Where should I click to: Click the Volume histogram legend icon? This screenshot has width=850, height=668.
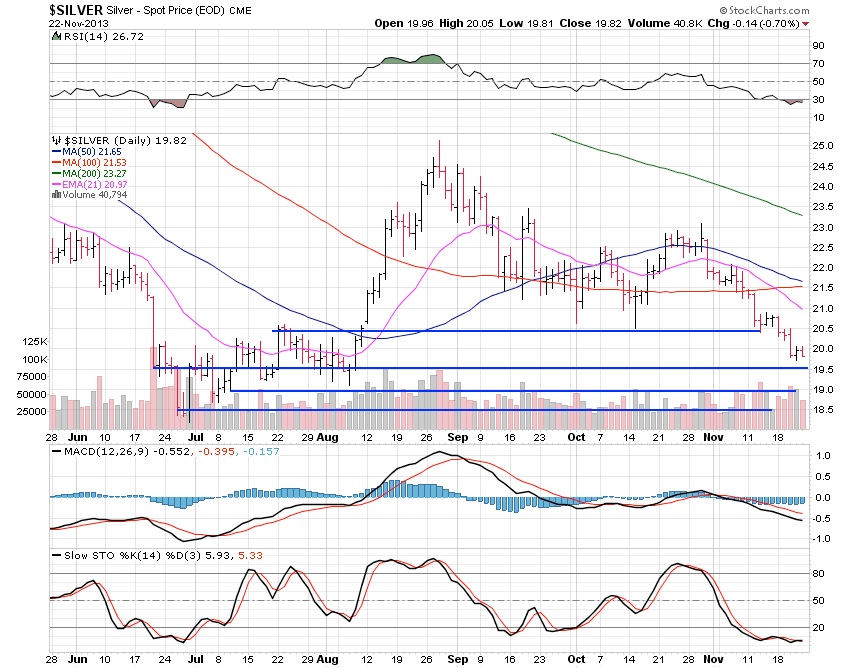(x=53, y=193)
